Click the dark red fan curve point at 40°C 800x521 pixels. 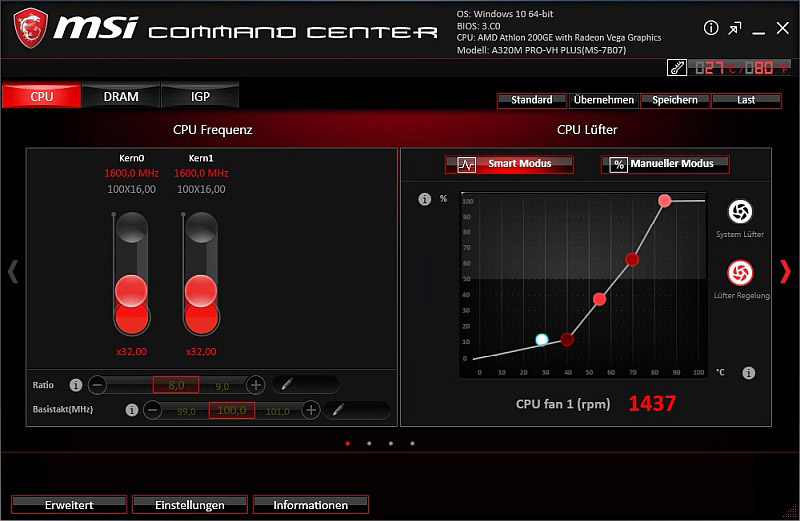coord(567,339)
